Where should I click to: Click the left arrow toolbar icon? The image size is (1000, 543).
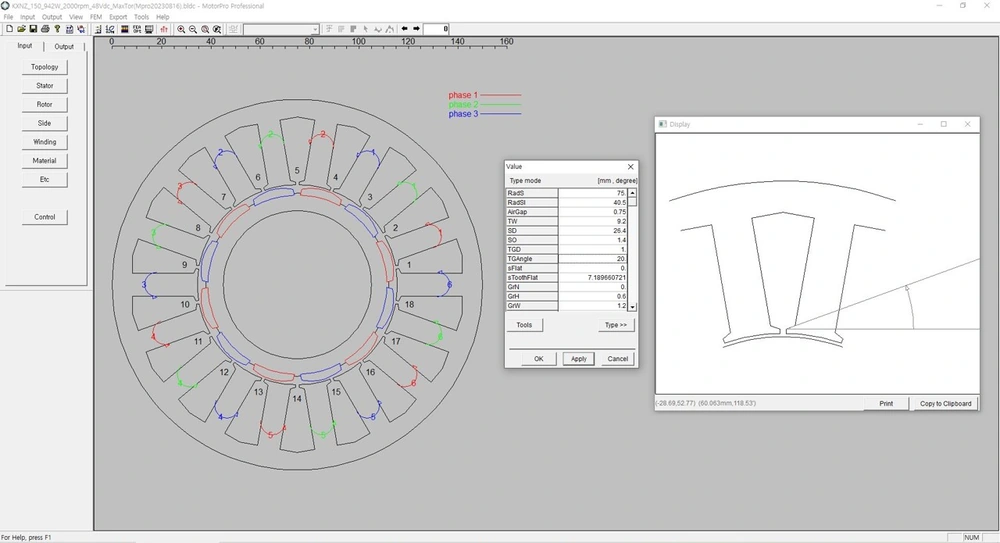click(404, 29)
